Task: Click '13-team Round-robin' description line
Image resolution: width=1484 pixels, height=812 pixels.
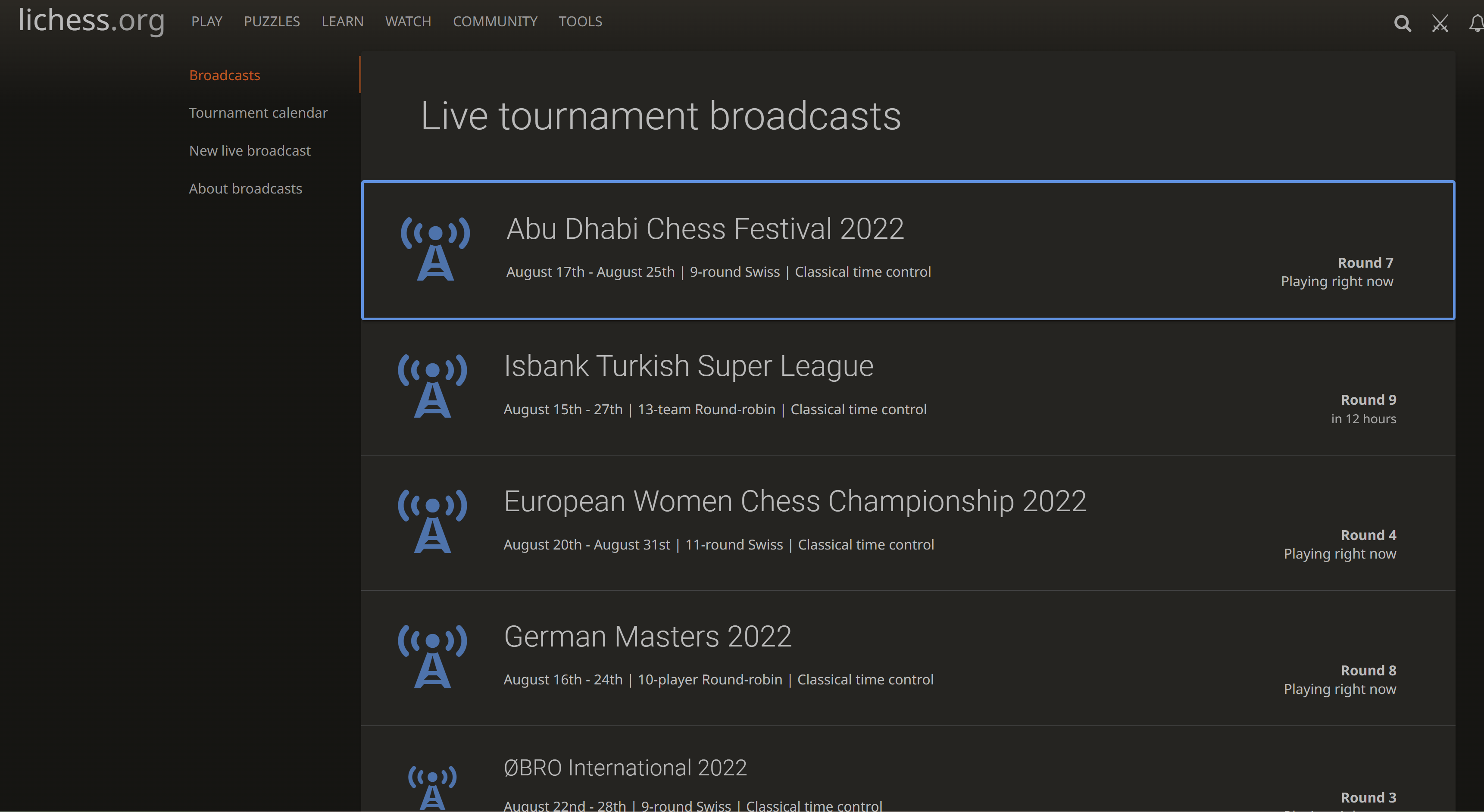Action: point(715,409)
